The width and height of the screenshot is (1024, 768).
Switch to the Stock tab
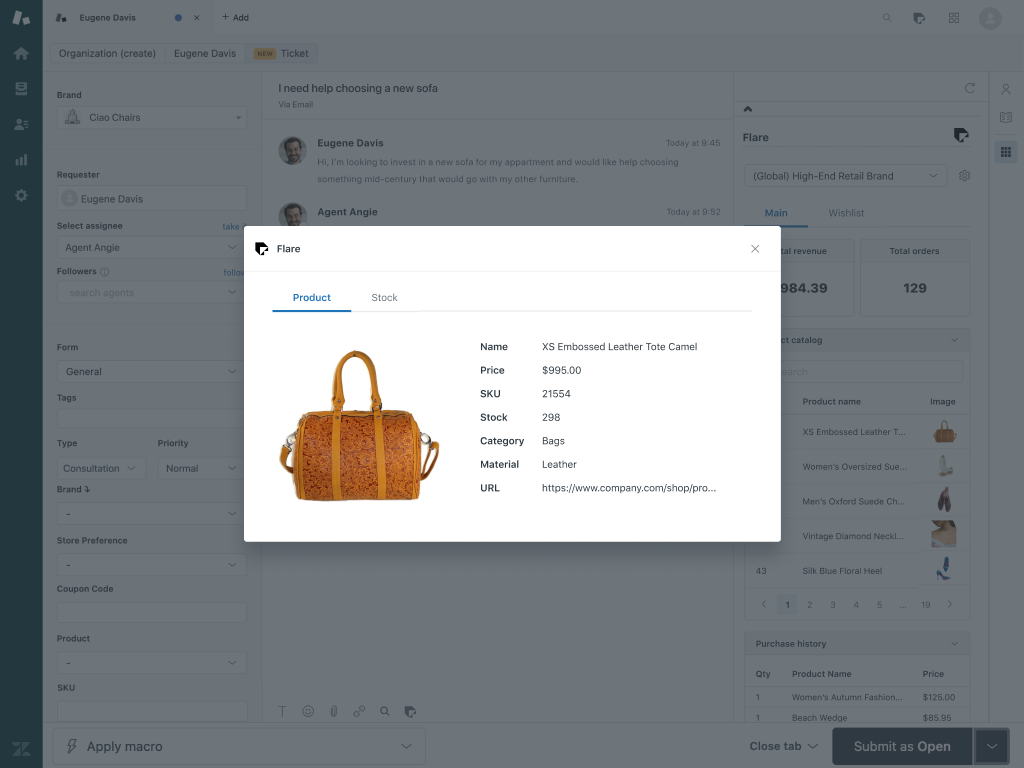(384, 298)
